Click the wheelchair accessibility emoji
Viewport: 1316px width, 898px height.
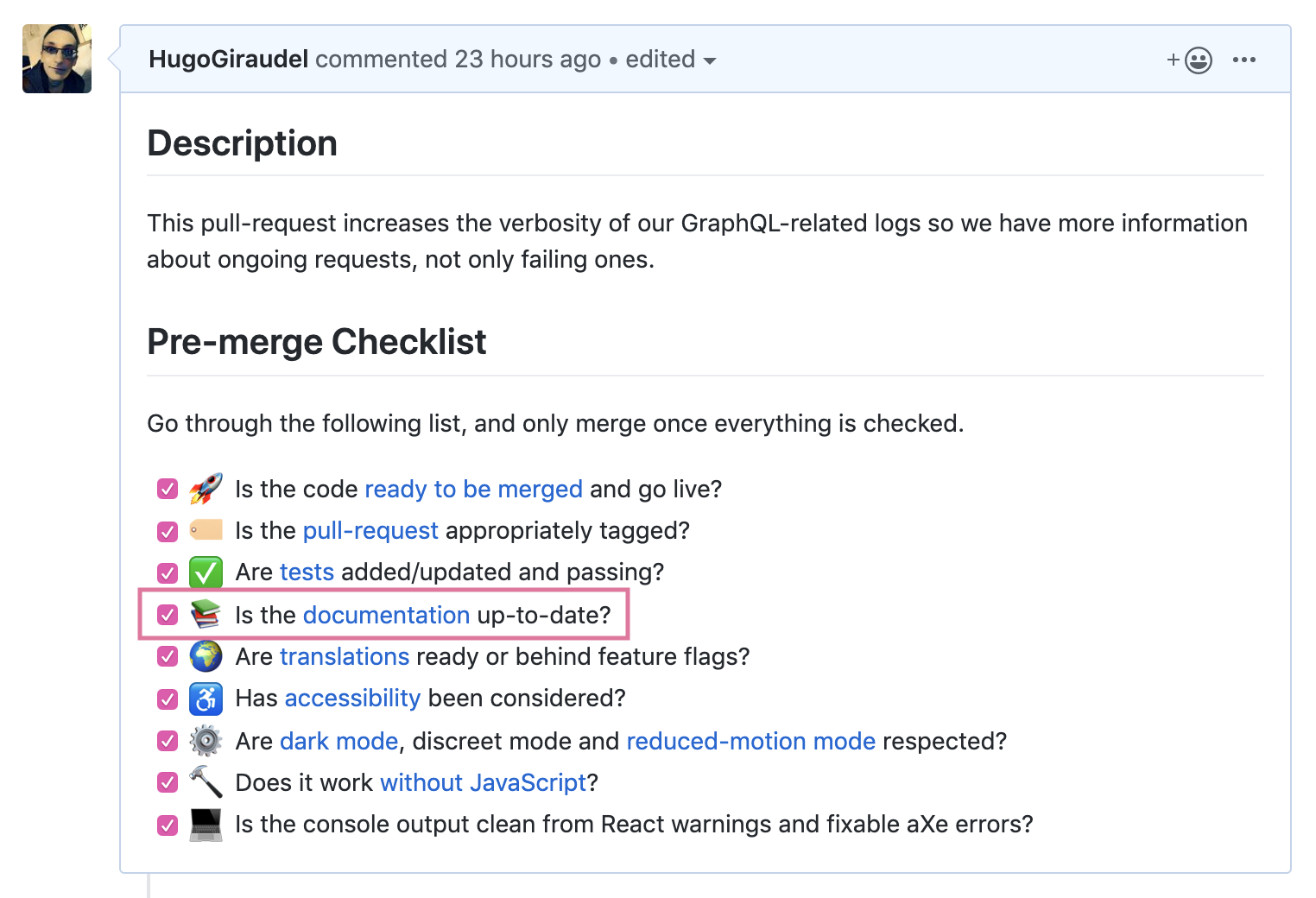(x=206, y=699)
